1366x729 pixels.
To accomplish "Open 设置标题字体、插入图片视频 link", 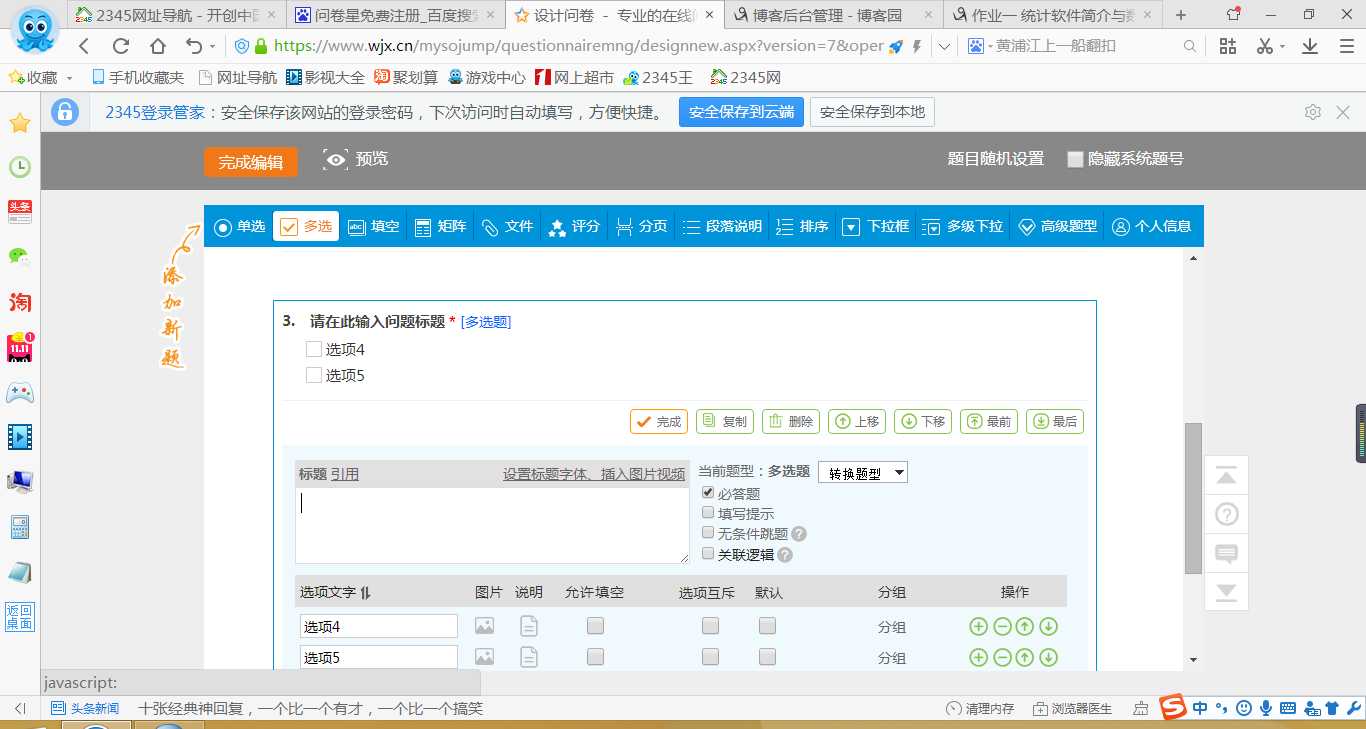I will point(594,474).
